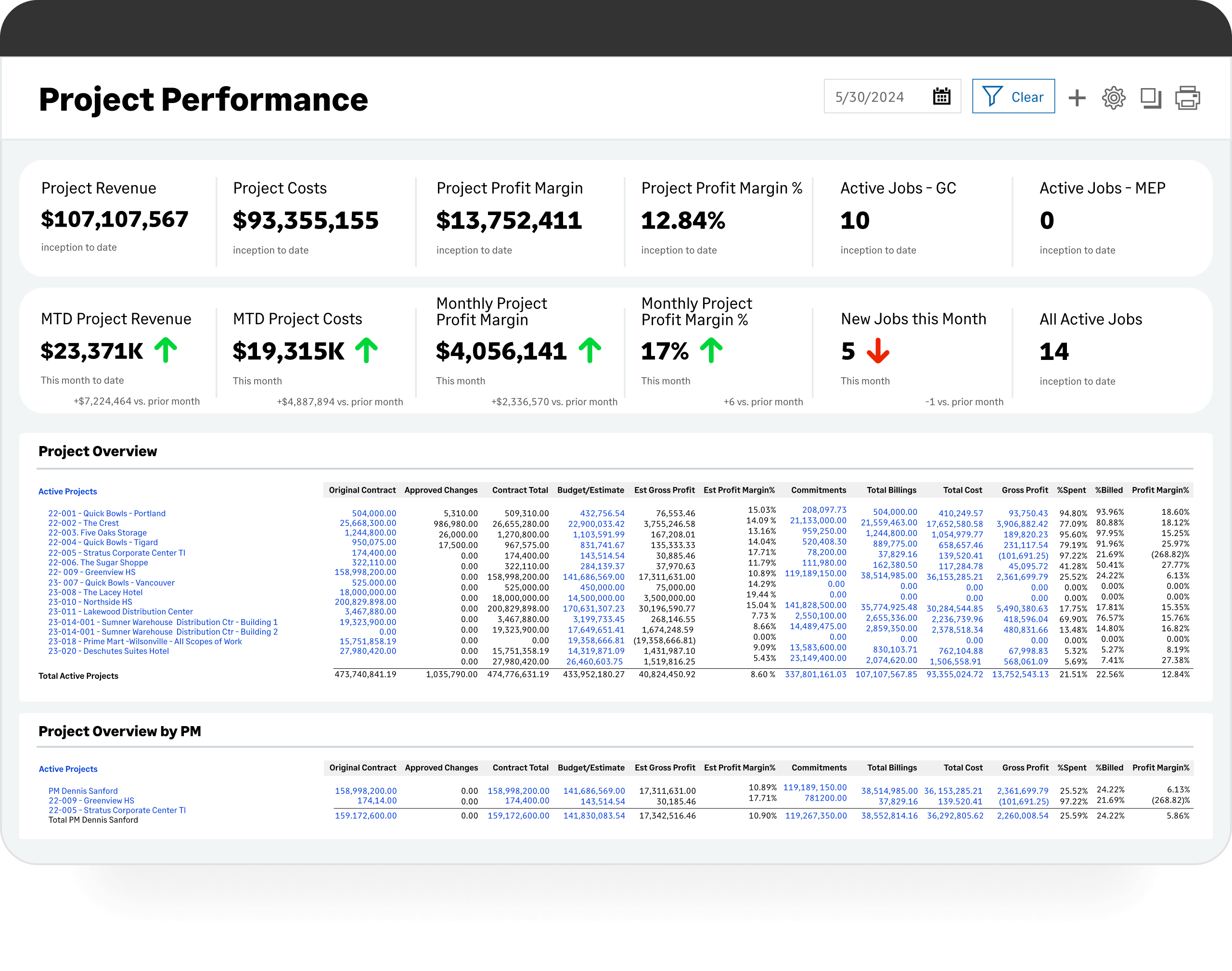Click total gross profit 13,752,543.13
Screen dimensions: 1232x971
(x=1021, y=674)
